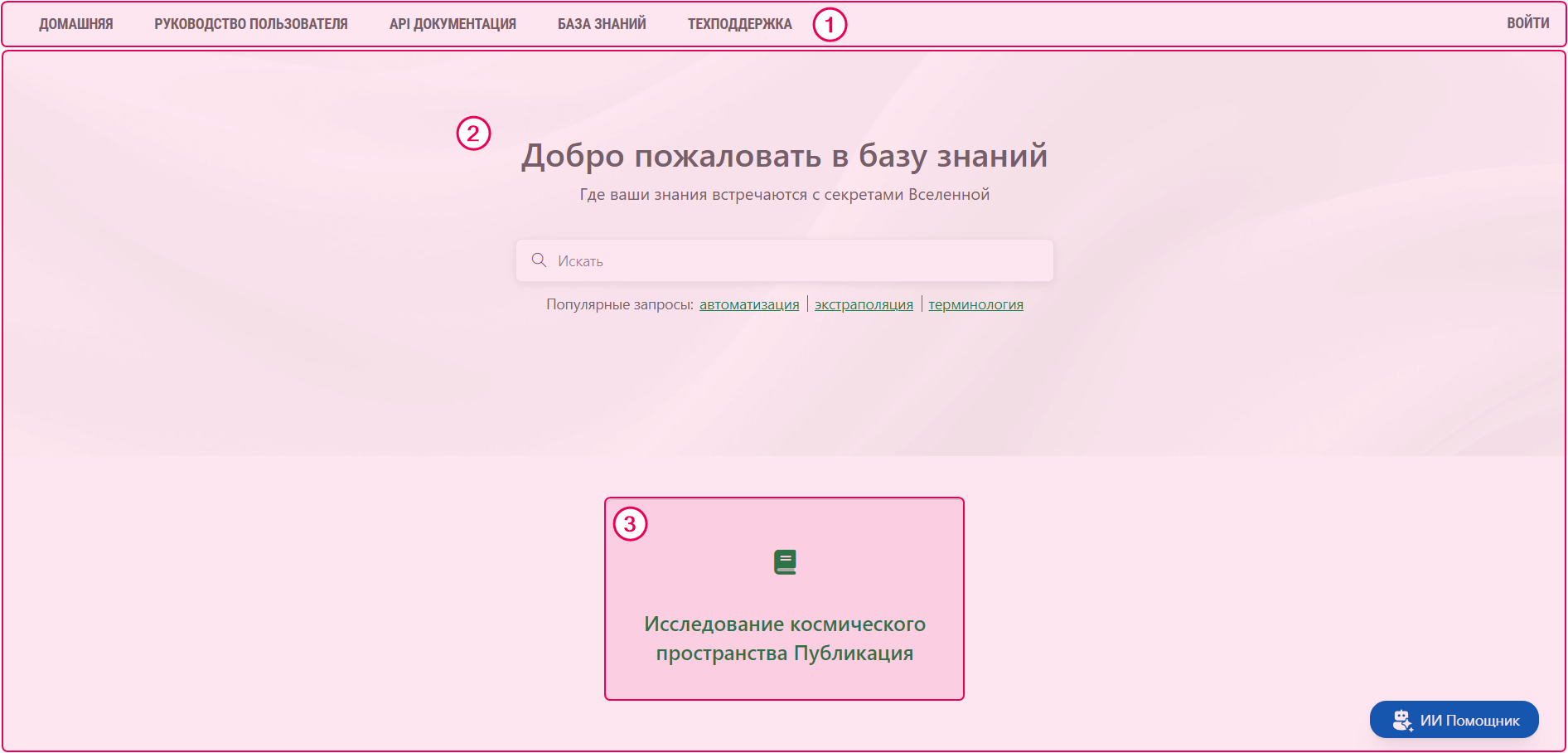Follow the "автоматизация" popular query link

click(x=749, y=304)
